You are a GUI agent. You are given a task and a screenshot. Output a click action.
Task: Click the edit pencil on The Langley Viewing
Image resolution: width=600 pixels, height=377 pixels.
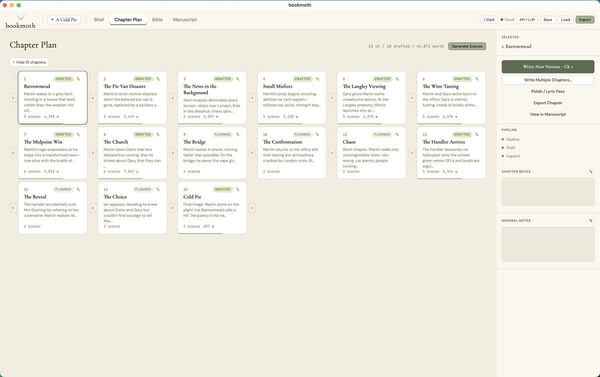[x=397, y=79]
